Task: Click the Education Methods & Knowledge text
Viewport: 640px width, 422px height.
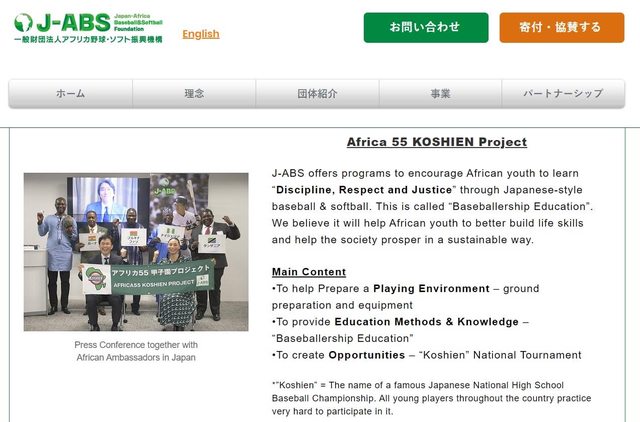Action: tap(427, 322)
